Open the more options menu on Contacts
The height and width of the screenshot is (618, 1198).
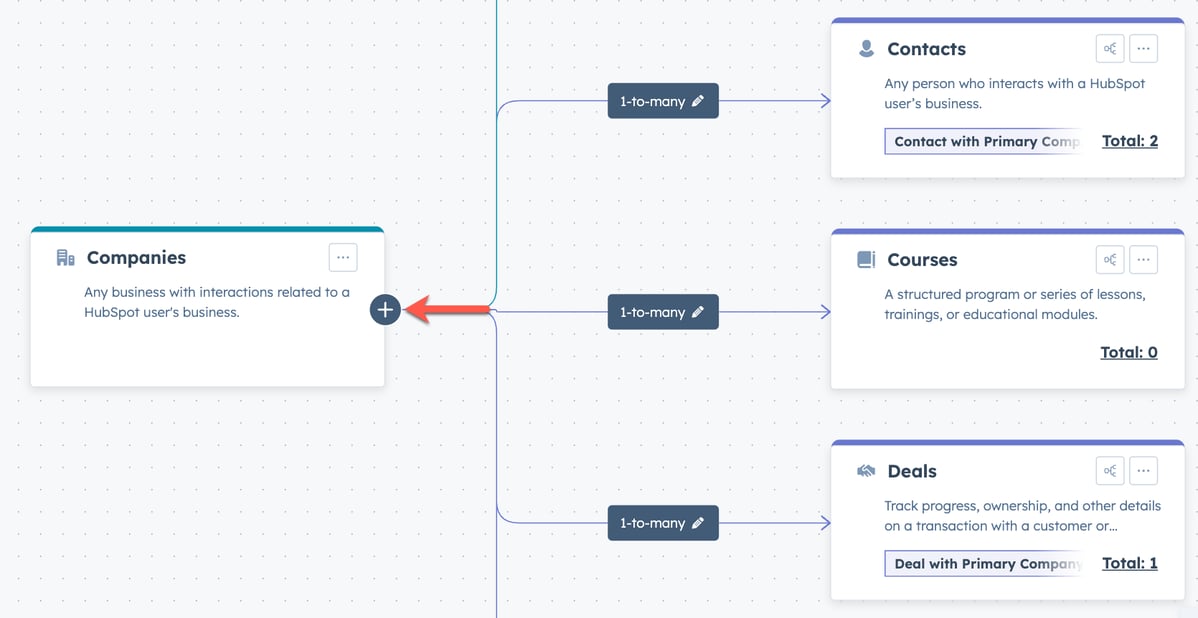[x=1143, y=48]
